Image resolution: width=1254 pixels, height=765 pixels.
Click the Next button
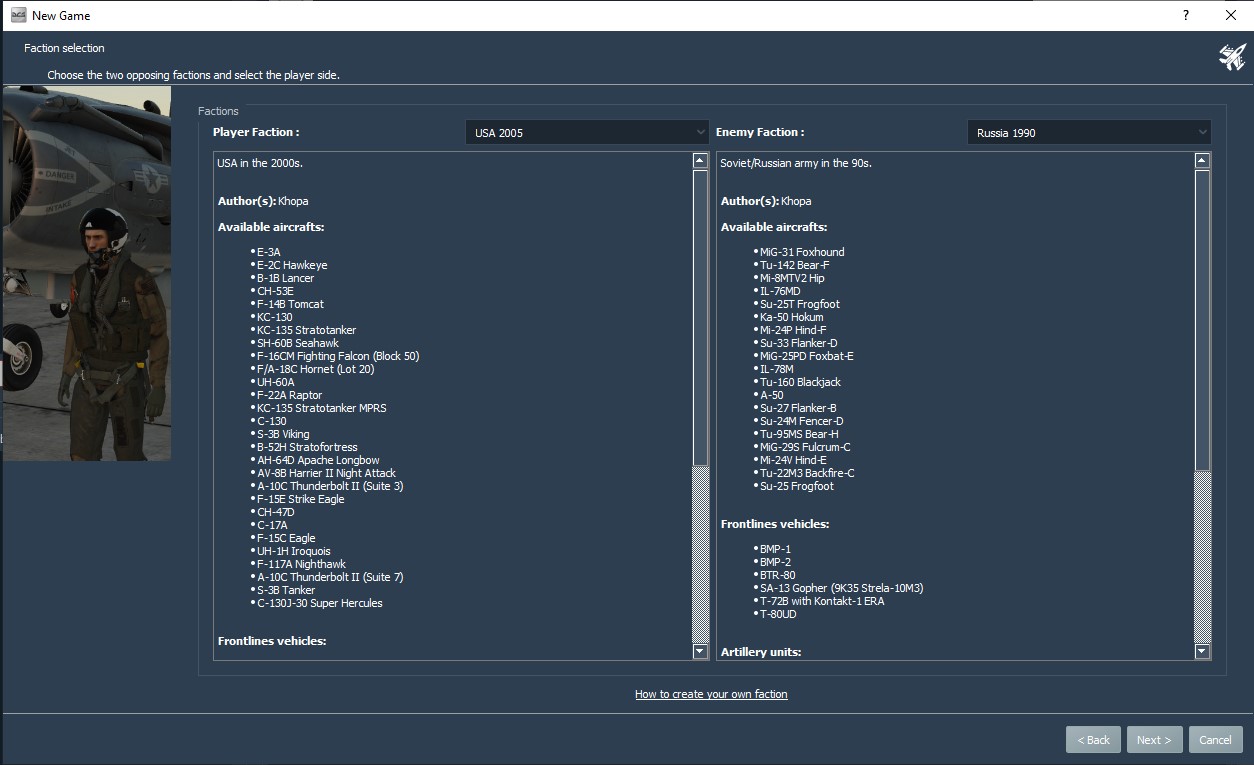pyautogui.click(x=1154, y=739)
